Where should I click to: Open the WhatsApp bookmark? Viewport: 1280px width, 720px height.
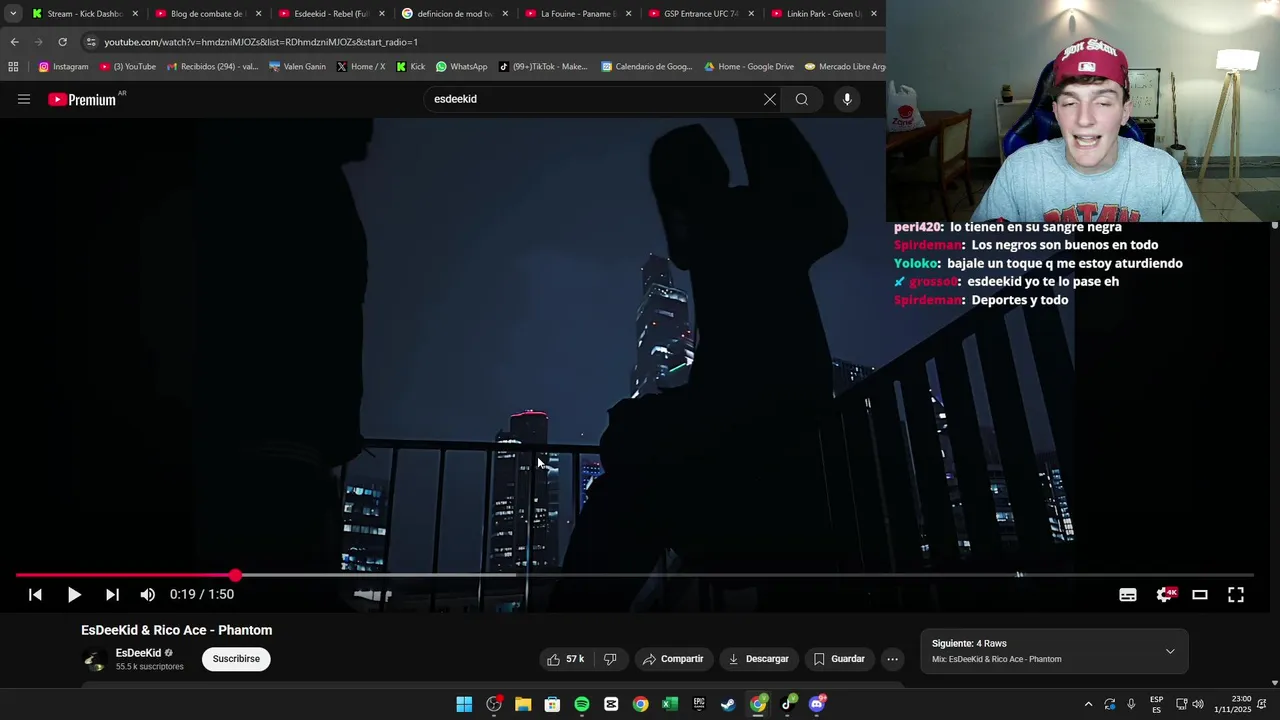461,67
